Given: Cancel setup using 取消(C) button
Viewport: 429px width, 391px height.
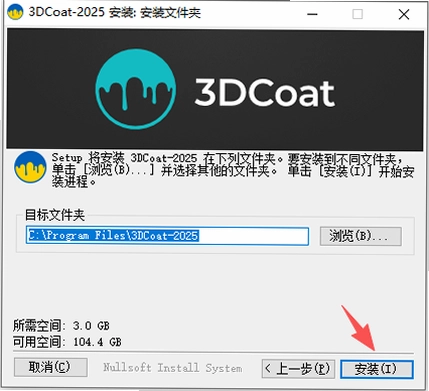Looking at the screenshot, I should [x=51, y=367].
